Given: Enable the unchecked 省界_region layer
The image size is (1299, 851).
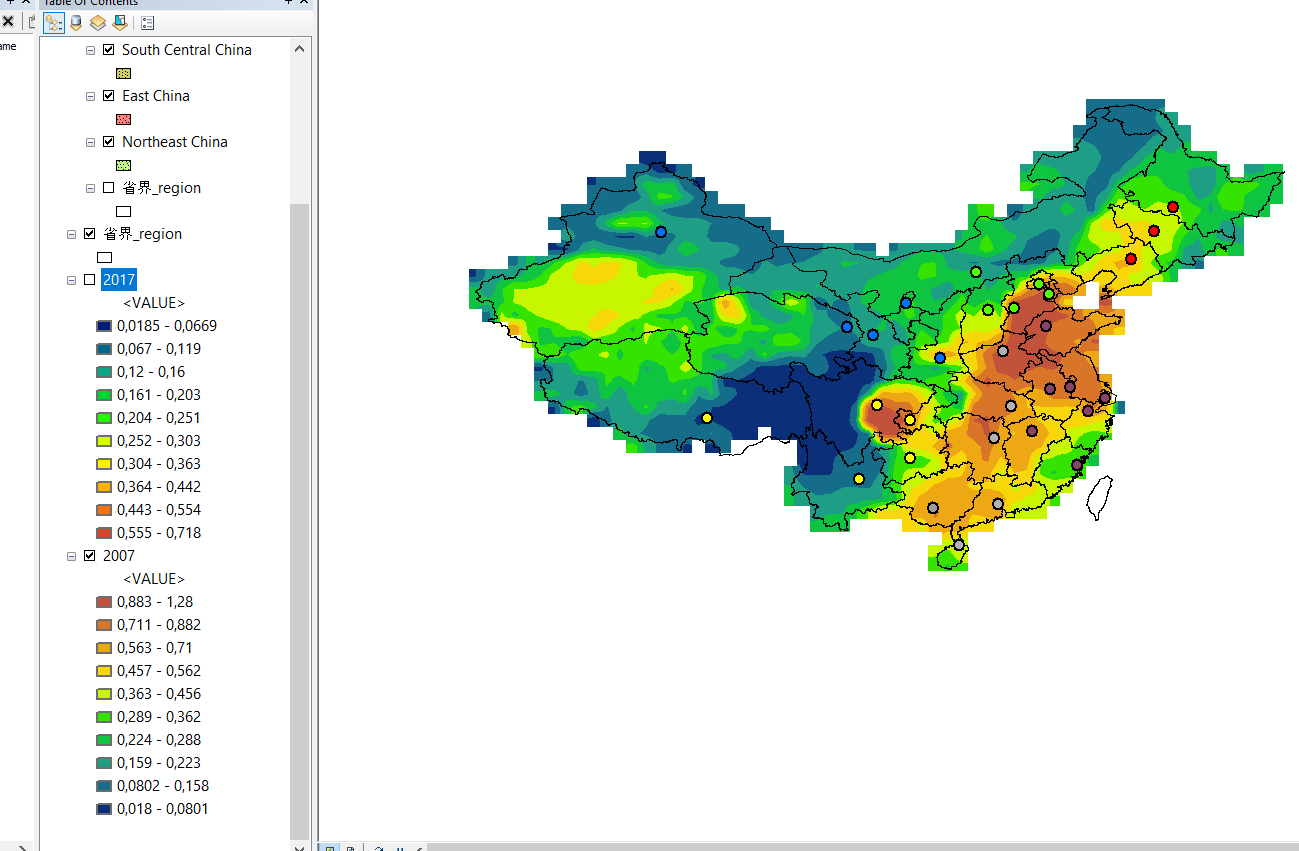Looking at the screenshot, I should (x=109, y=187).
